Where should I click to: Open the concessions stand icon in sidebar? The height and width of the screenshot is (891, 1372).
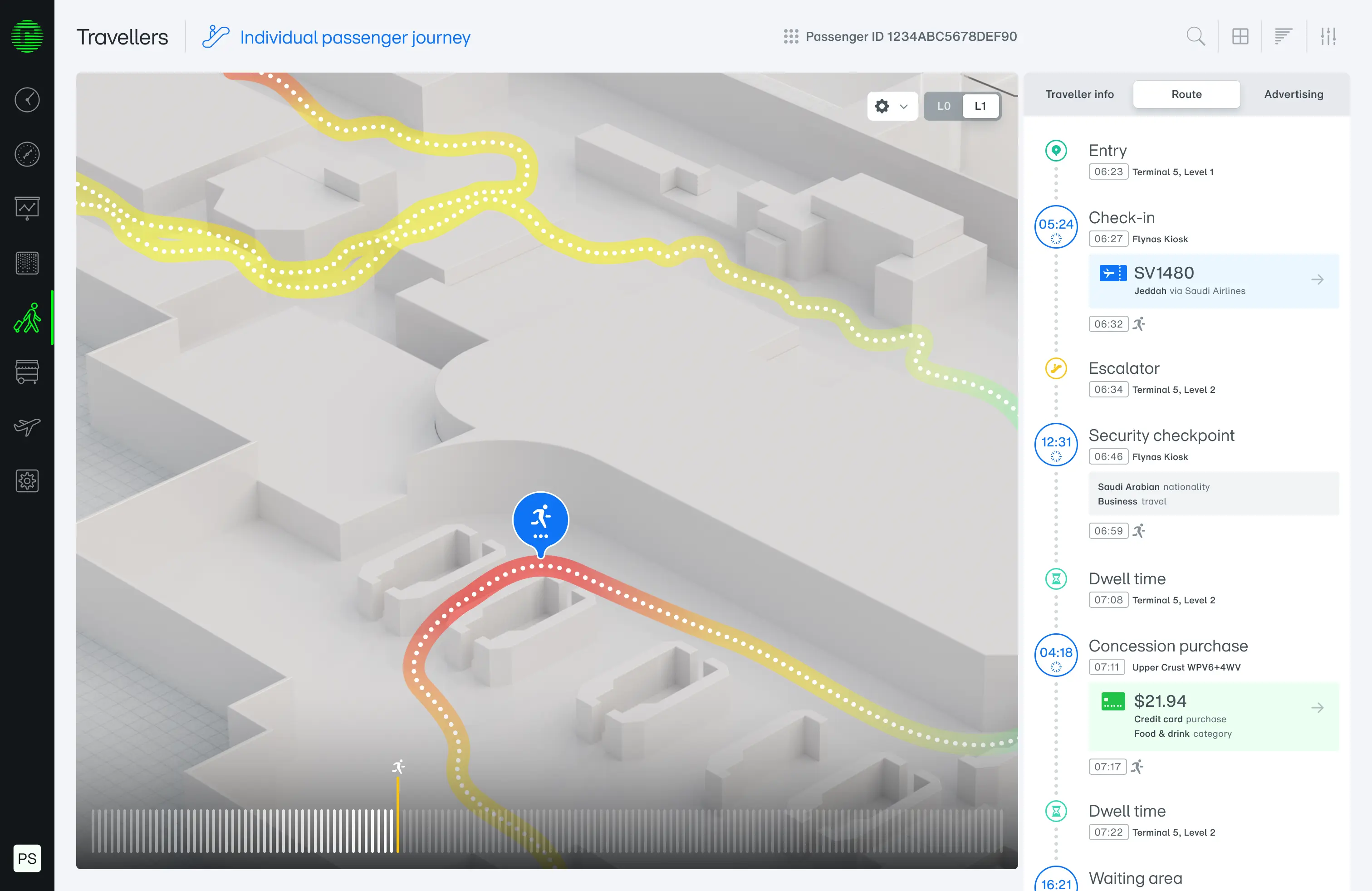pos(26,371)
